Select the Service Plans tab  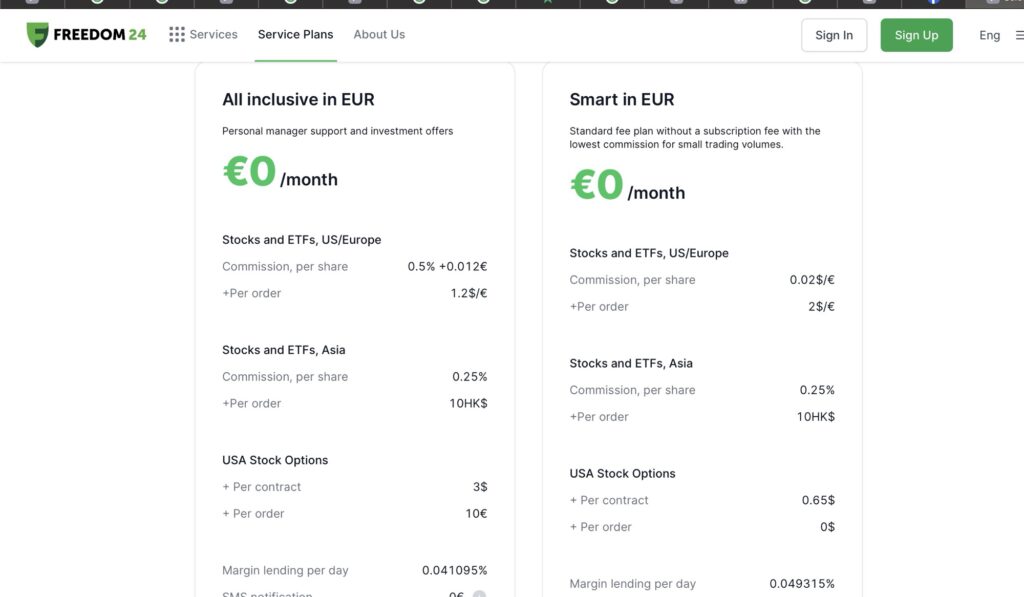click(x=295, y=35)
